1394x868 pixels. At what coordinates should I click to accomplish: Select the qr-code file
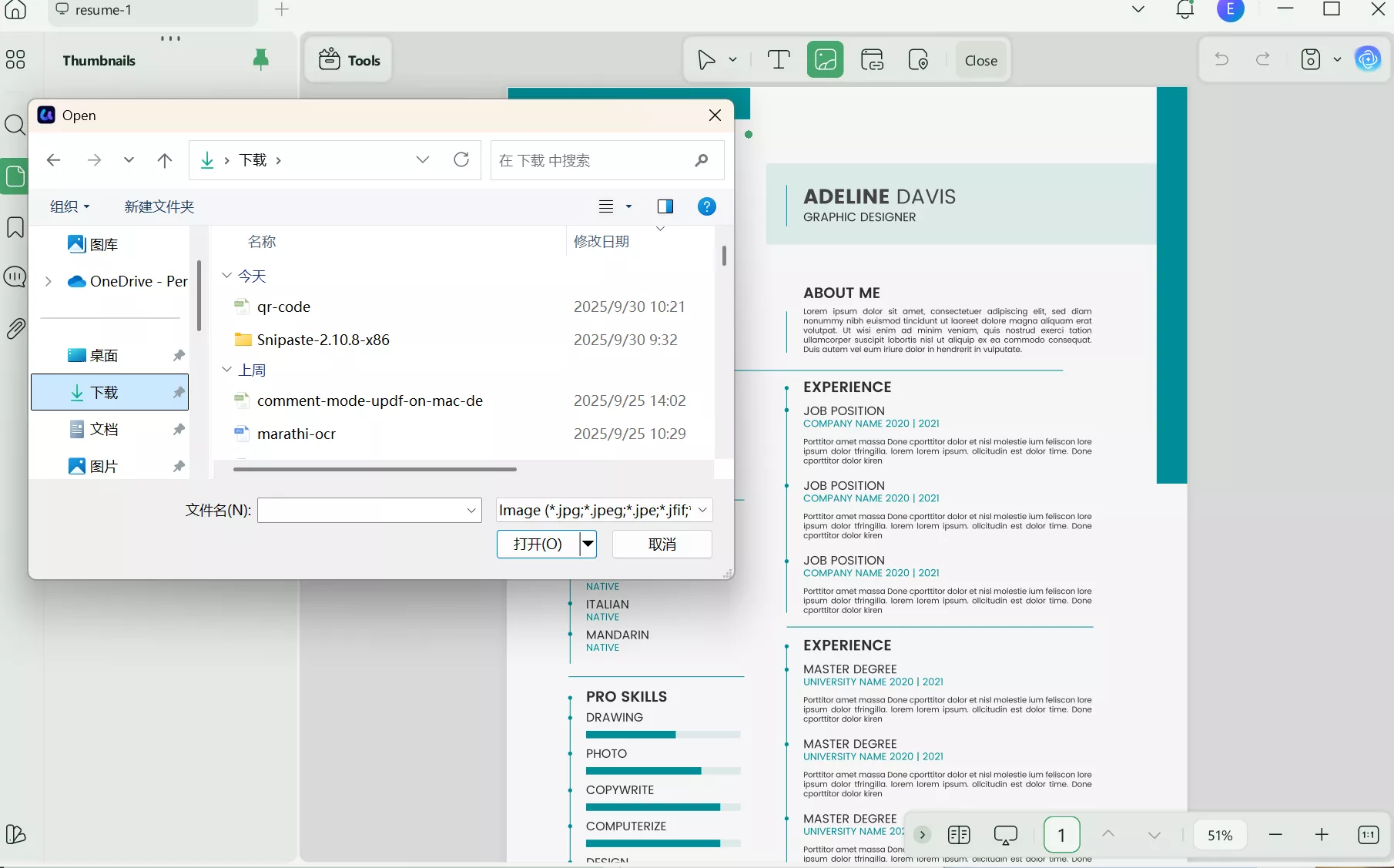pos(283,307)
